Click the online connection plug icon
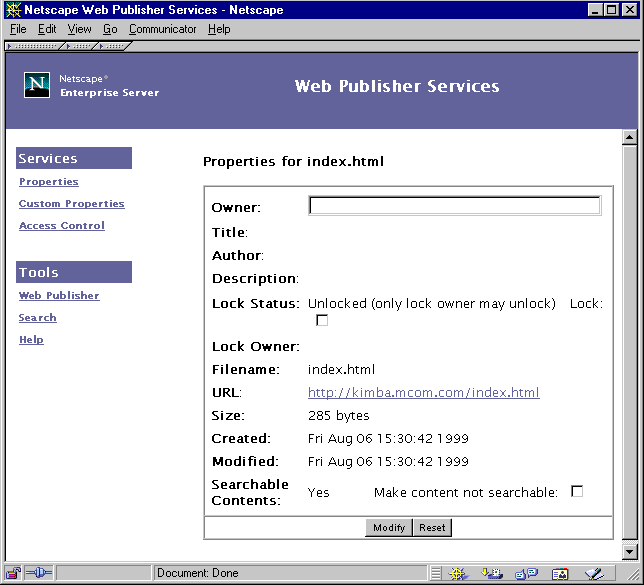 pyautogui.click(x=39, y=573)
